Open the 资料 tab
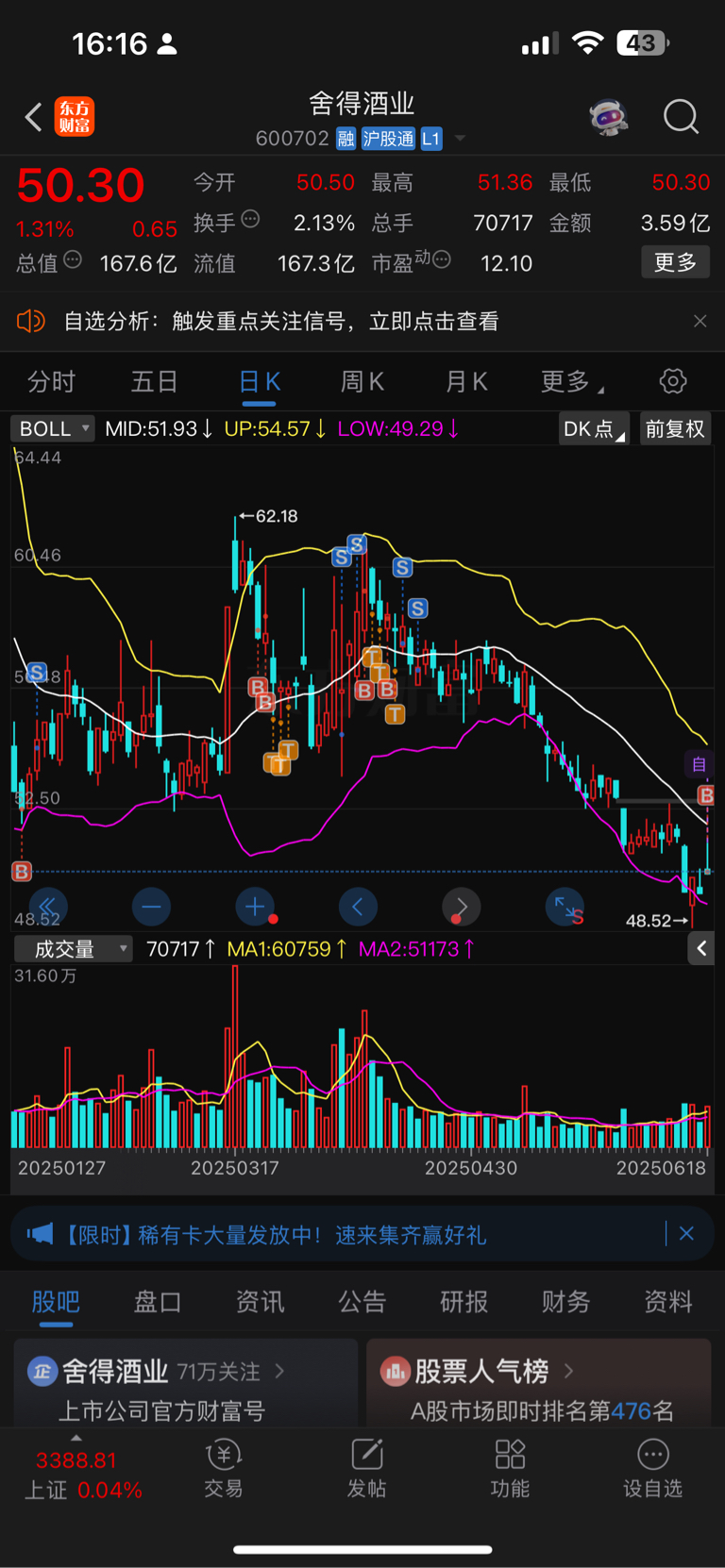Screen dimensions: 725x1568 (668, 1302)
